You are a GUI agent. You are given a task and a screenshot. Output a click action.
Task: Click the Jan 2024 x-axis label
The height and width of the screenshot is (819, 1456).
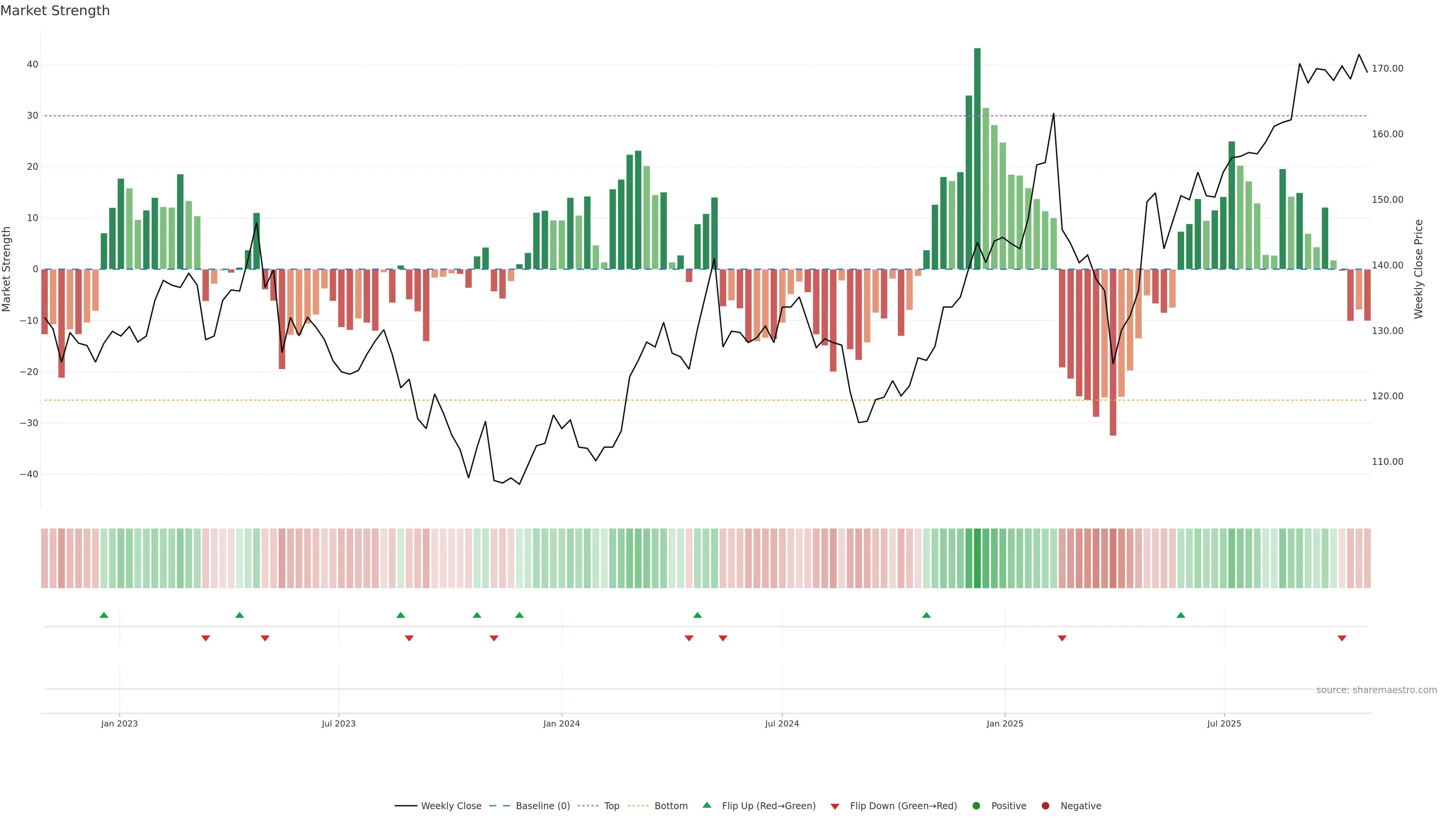click(561, 723)
